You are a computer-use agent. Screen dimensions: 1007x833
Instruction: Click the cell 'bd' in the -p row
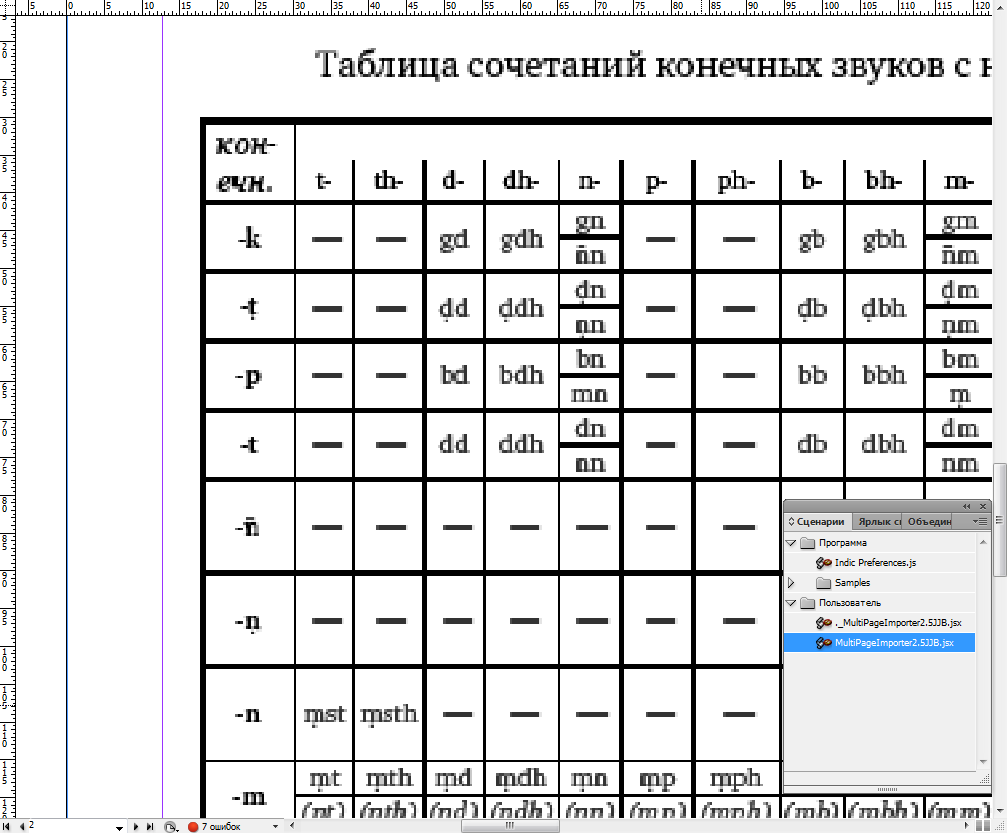[x=454, y=375]
